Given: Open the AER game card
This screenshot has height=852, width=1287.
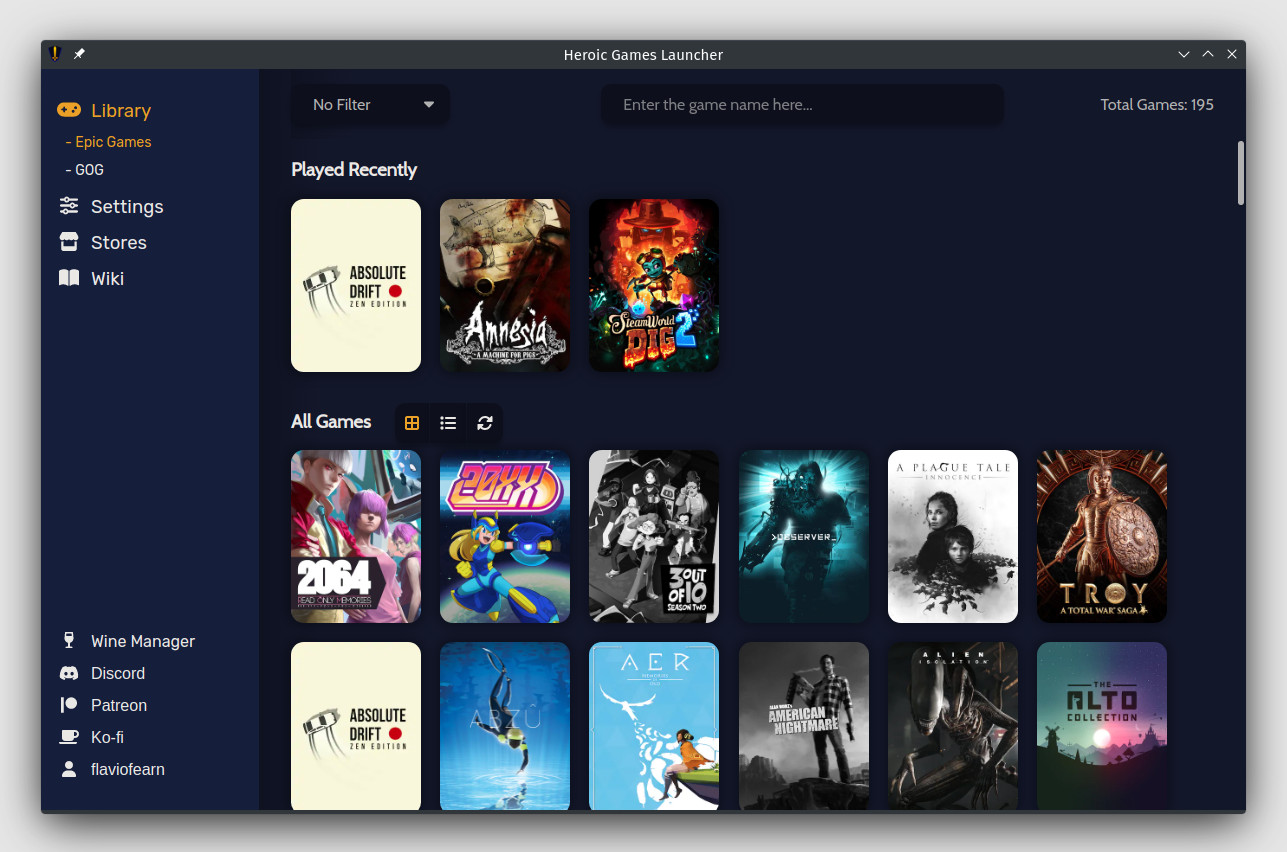Looking at the screenshot, I should (654, 726).
